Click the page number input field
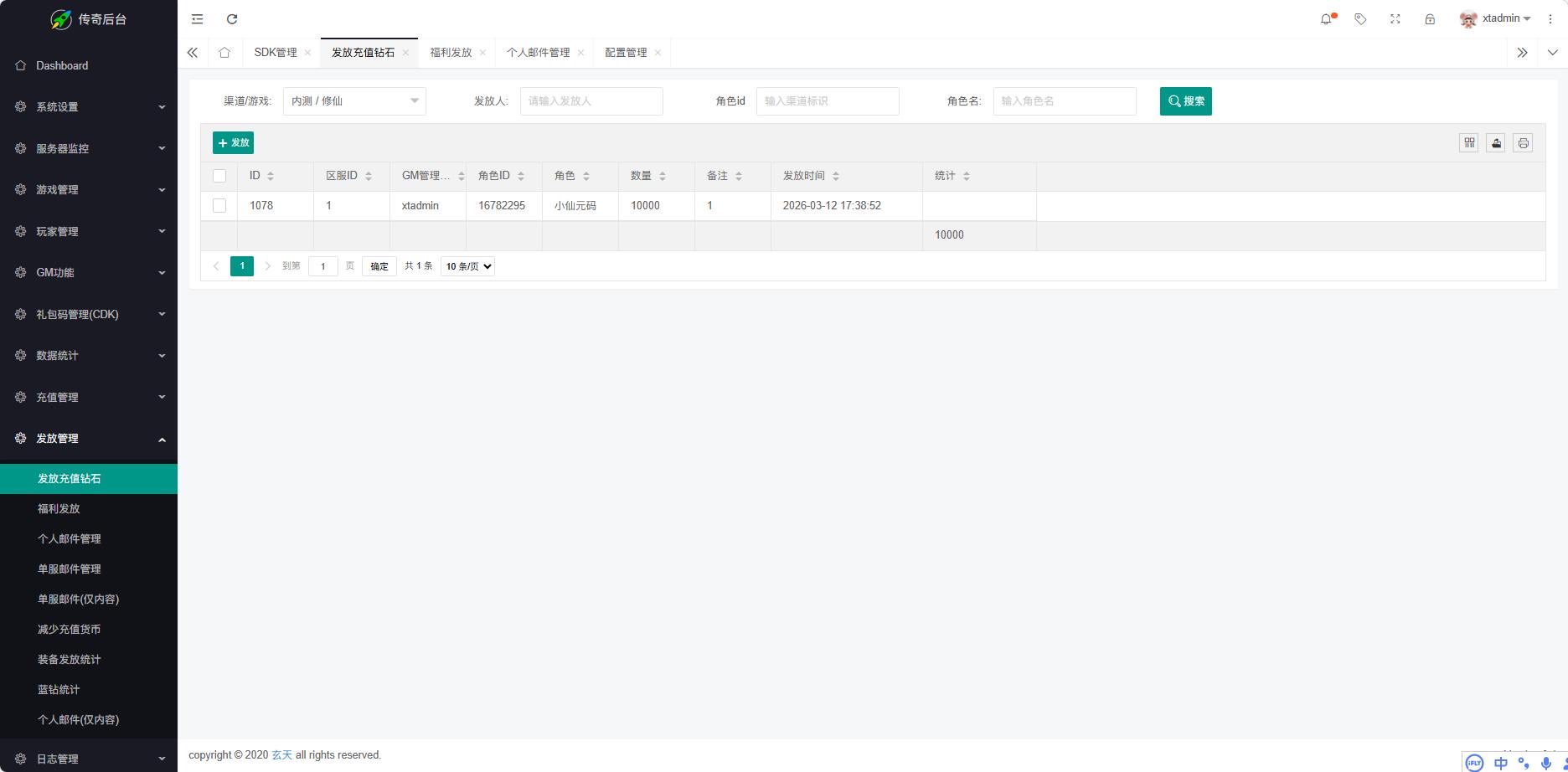Screen dimensions: 1568x772 (x=323, y=265)
